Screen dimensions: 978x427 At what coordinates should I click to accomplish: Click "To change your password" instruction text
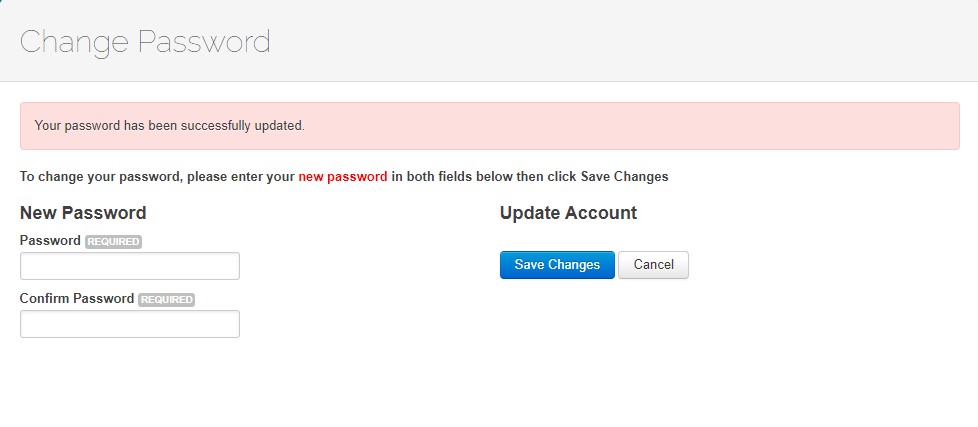click(100, 177)
